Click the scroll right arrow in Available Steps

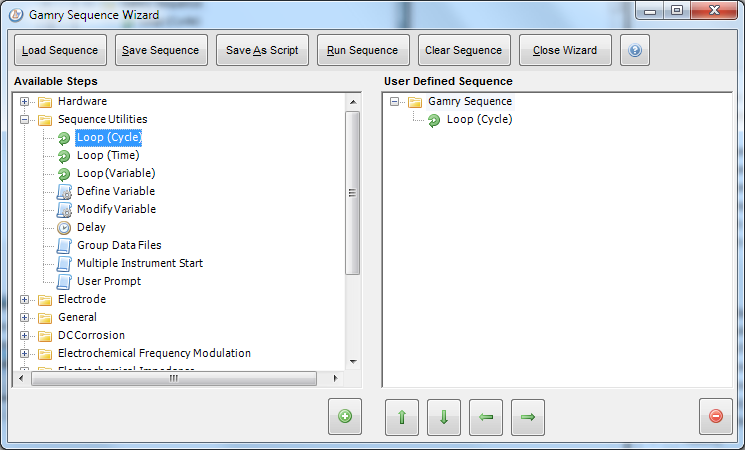coord(335,378)
